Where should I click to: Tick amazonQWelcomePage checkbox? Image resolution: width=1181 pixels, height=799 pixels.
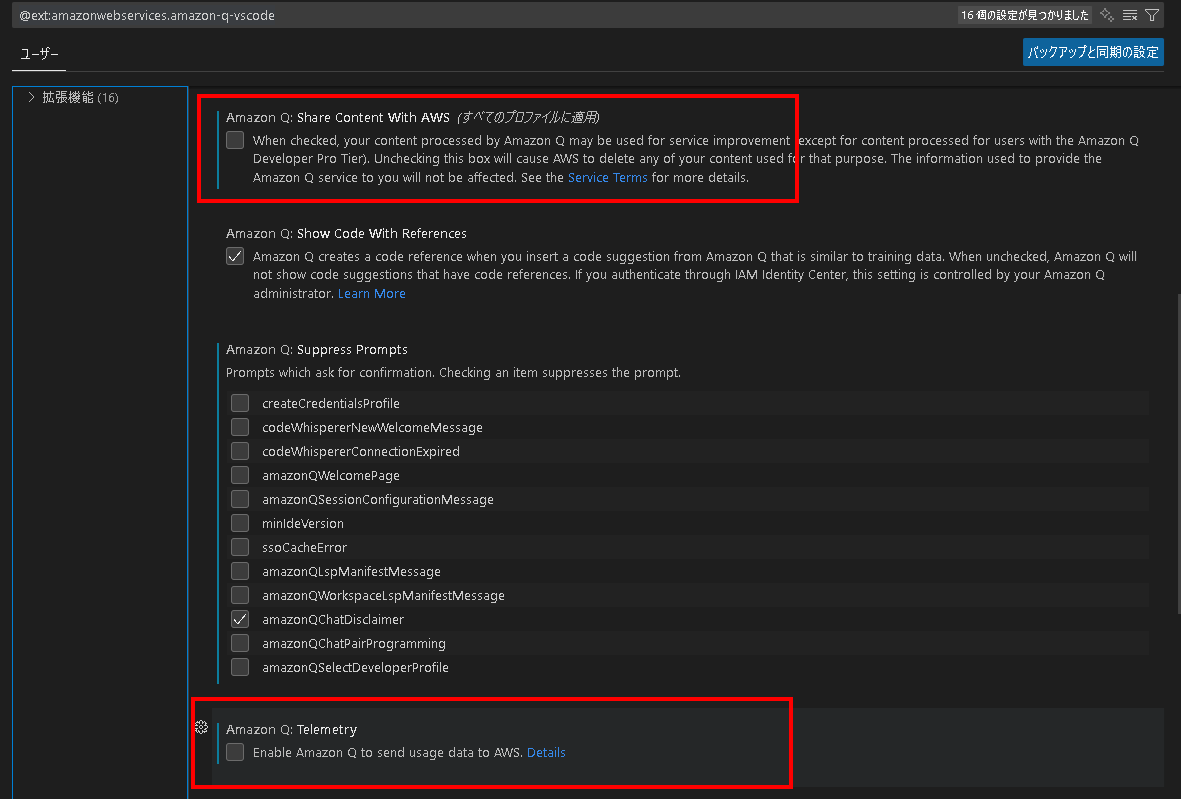[240, 475]
